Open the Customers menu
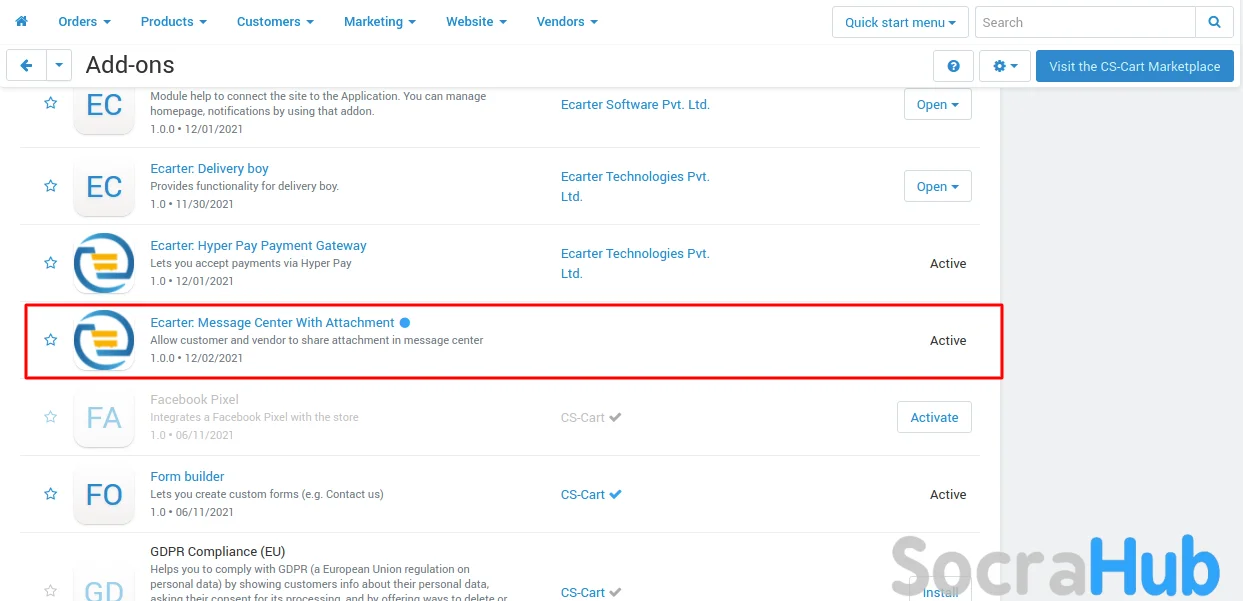Image resolution: width=1243 pixels, height=601 pixels. coord(275,22)
